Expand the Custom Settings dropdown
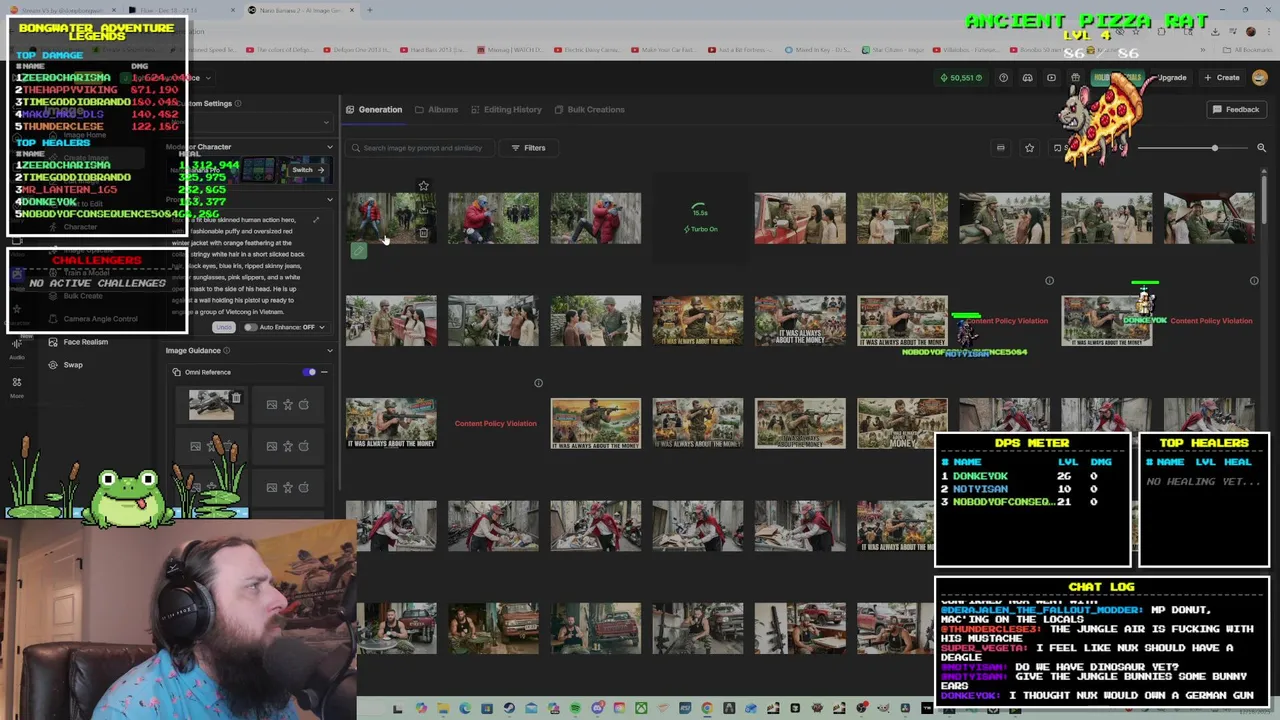The image size is (1280, 720). coord(326,123)
